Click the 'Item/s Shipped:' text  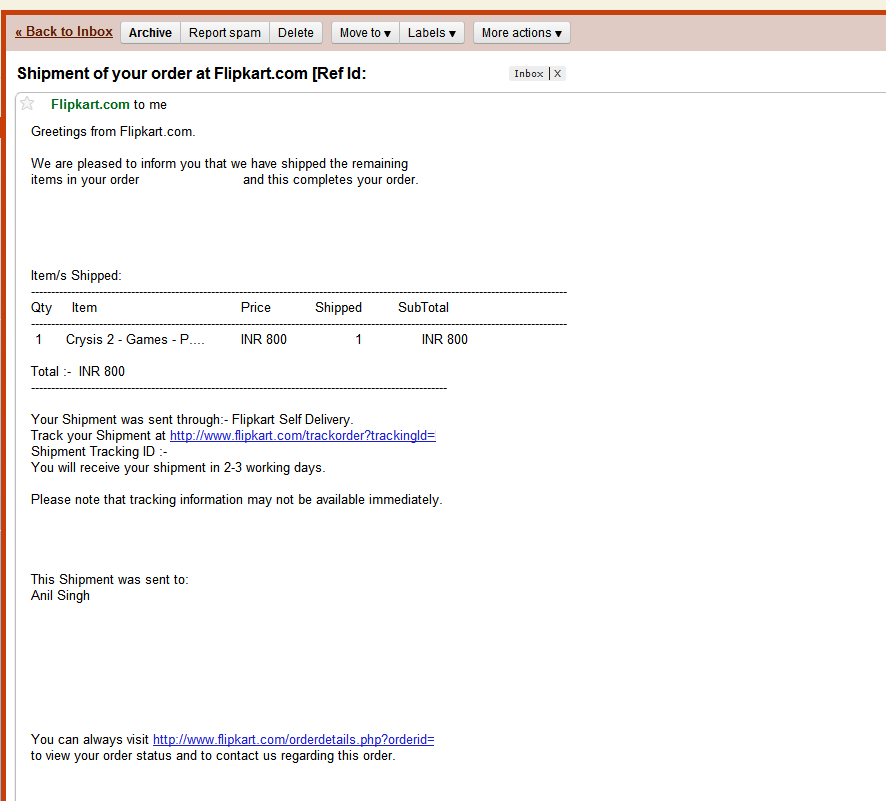click(76, 276)
